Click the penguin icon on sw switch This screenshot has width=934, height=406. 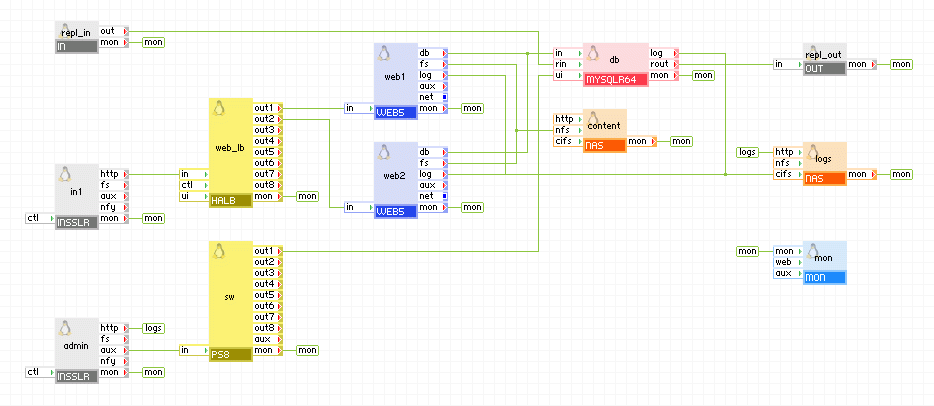tap(219, 250)
